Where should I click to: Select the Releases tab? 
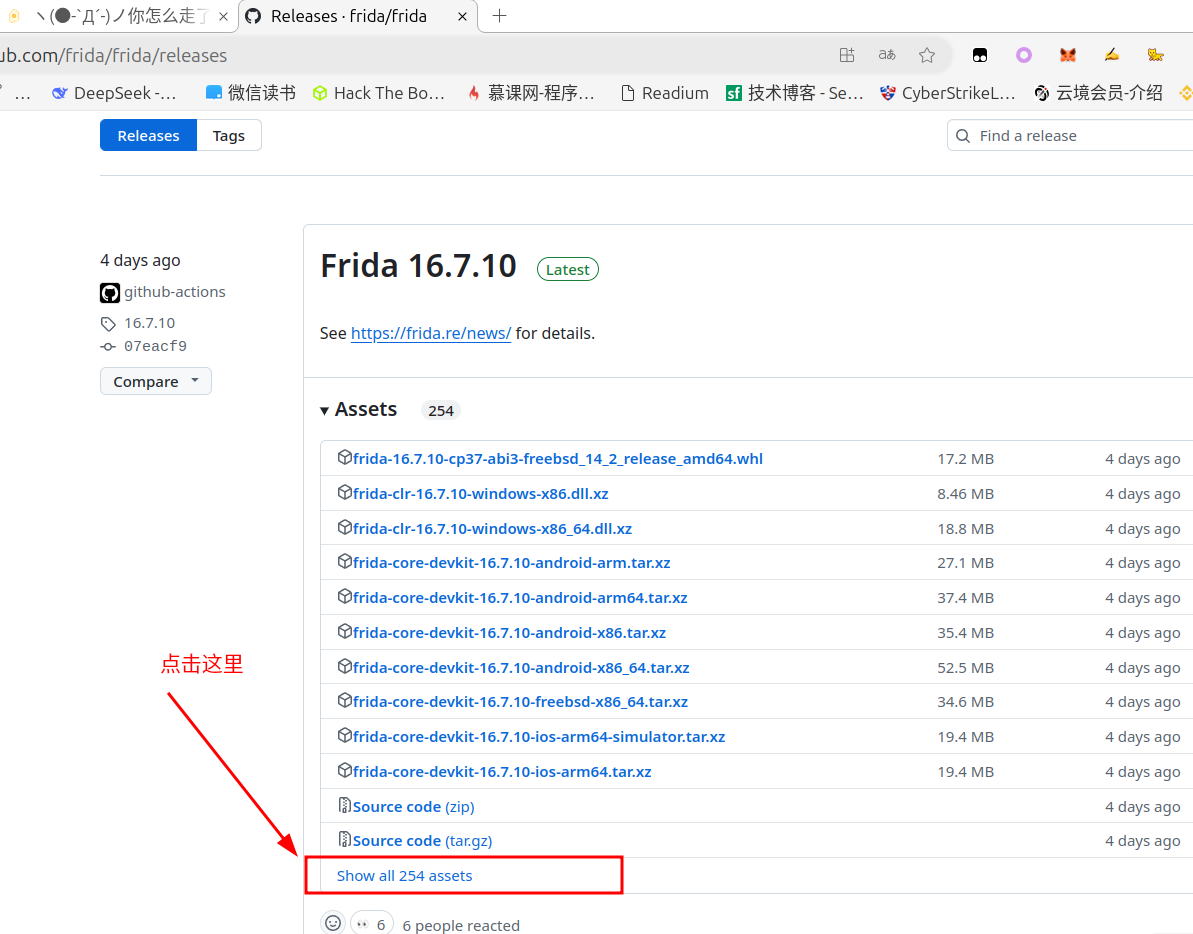pyautogui.click(x=148, y=136)
